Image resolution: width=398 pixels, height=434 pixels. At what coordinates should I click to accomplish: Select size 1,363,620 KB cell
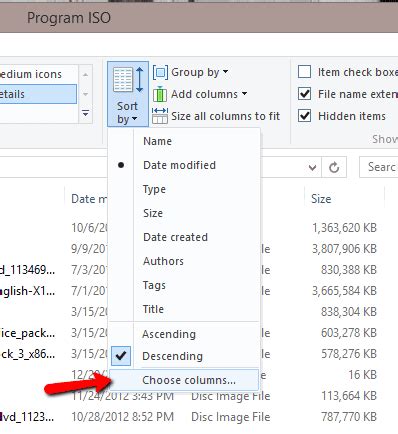point(344,228)
